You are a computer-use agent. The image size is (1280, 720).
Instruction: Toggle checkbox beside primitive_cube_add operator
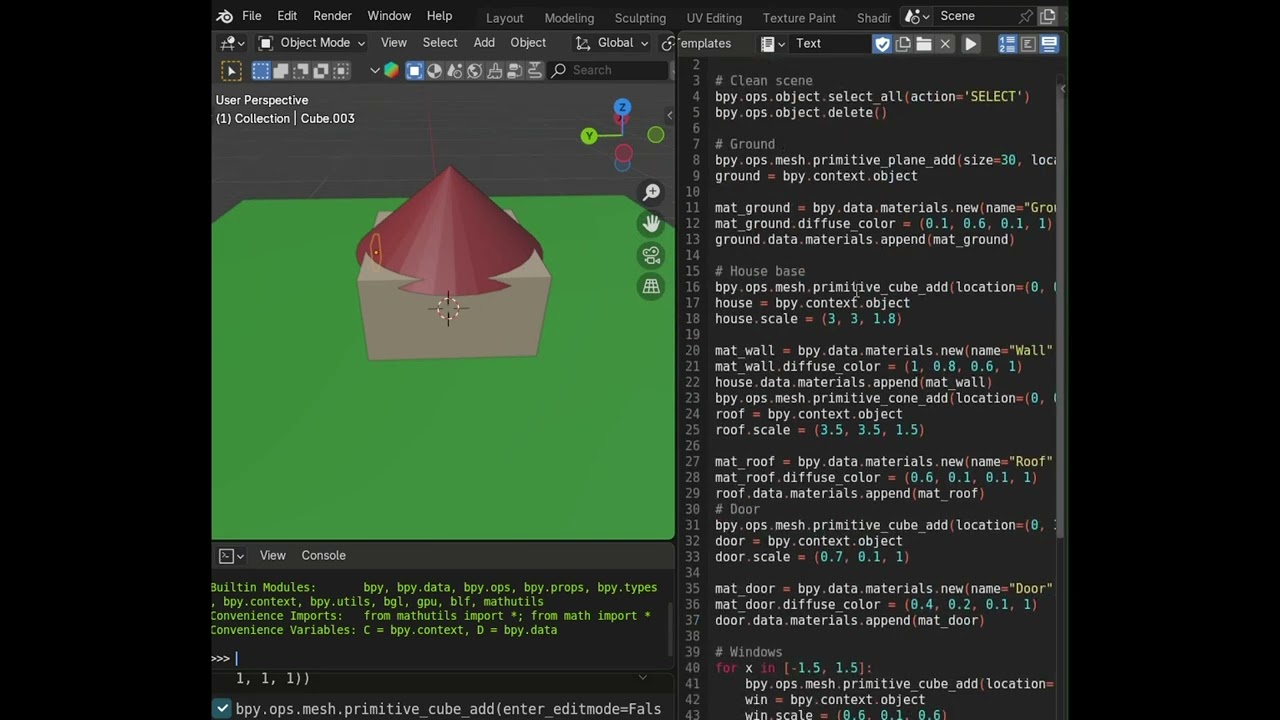point(222,709)
